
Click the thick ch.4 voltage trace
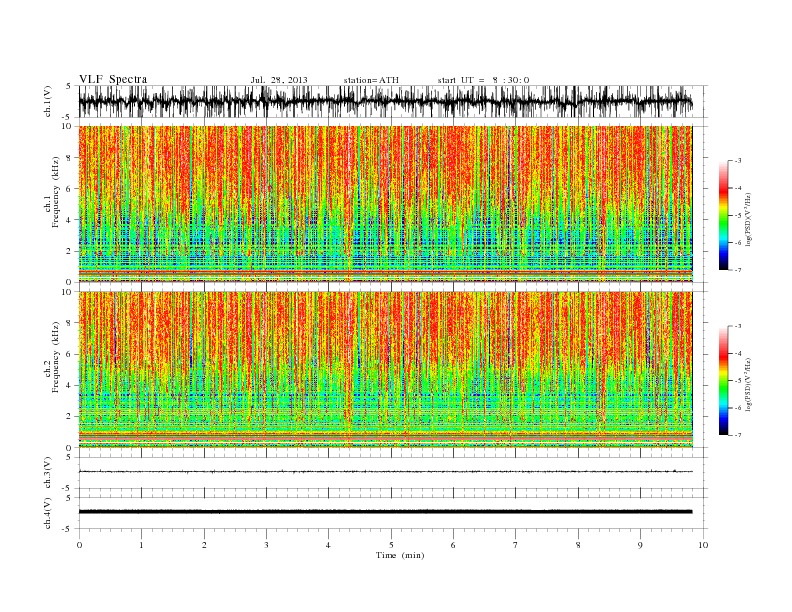[x=385, y=512]
